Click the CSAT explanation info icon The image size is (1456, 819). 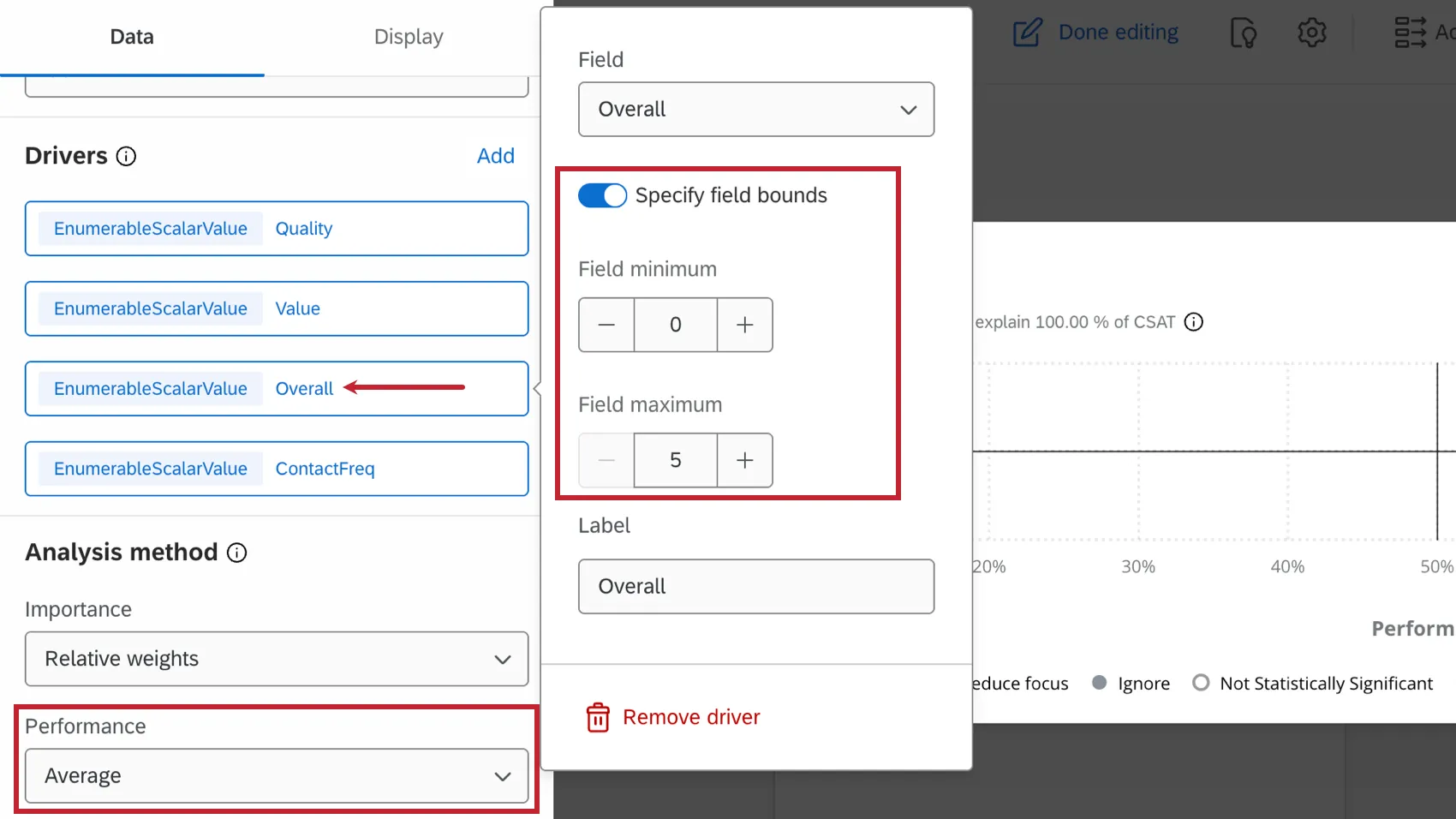point(1194,322)
